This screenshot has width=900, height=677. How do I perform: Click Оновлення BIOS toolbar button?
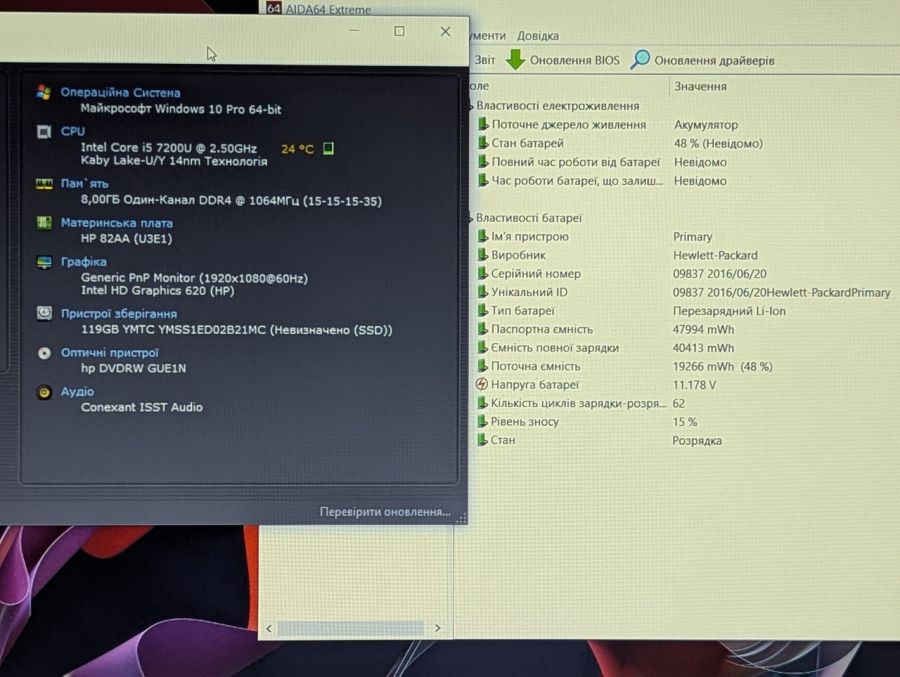562,60
